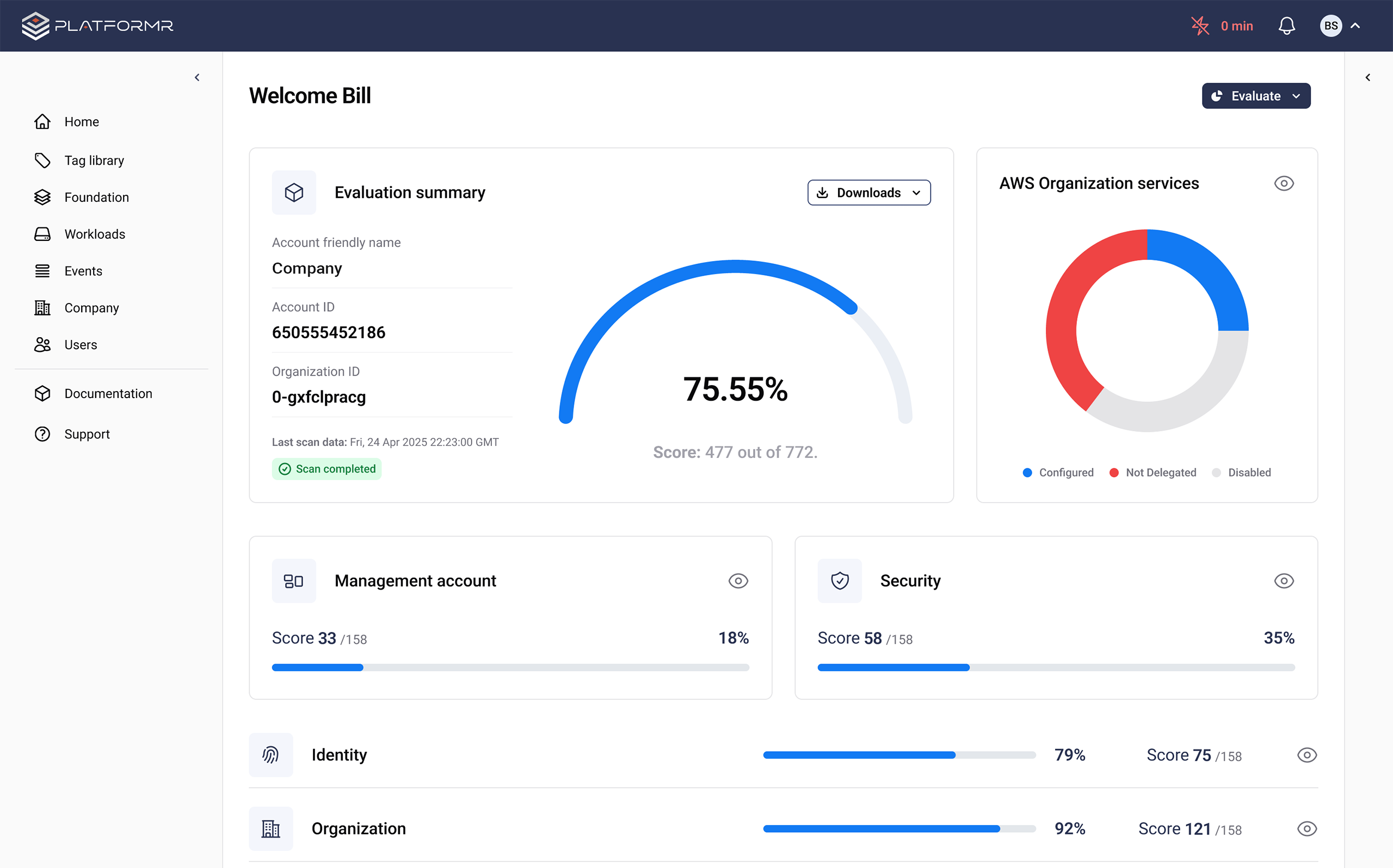Toggle Management account visibility eye
Screen dimensions: 1393x868
738,581
